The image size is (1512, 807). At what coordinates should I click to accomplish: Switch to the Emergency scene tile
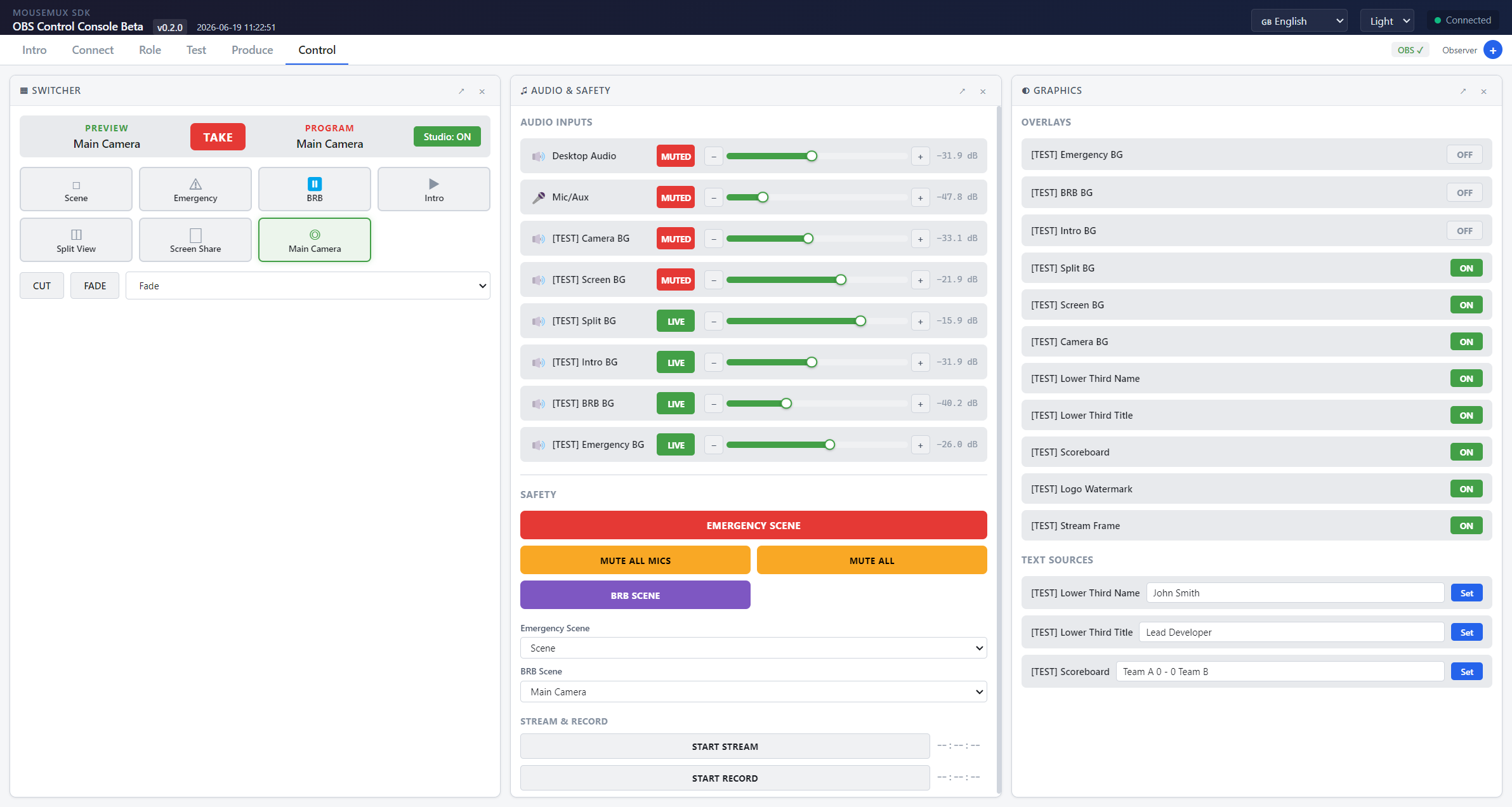pos(195,189)
